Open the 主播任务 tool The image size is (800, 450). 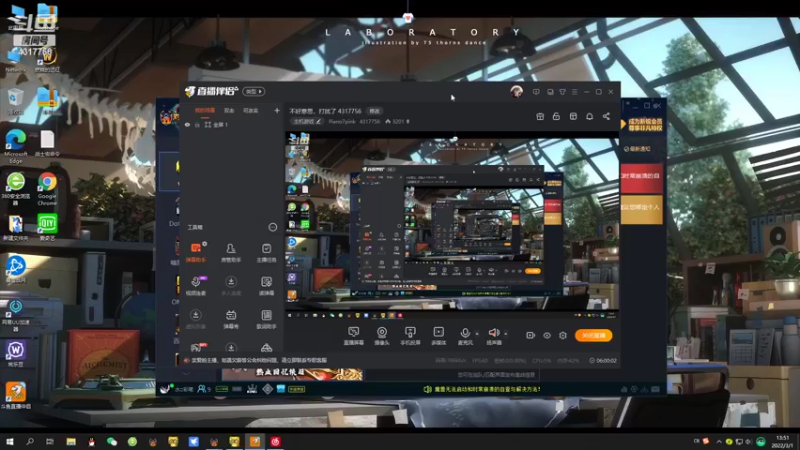[x=266, y=252]
